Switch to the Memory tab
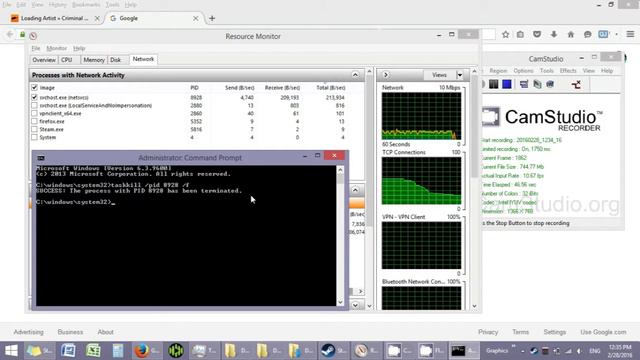 (x=94, y=60)
